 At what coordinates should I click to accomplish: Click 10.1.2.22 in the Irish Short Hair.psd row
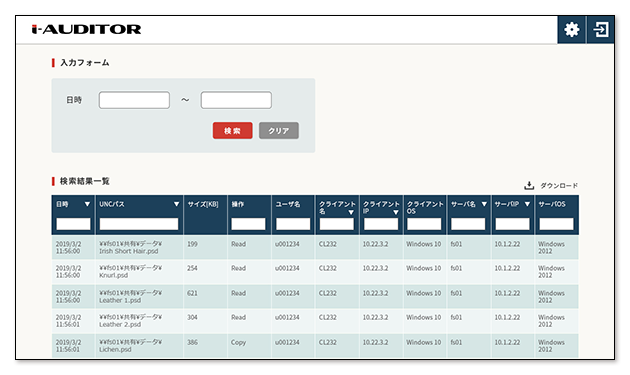(507, 244)
